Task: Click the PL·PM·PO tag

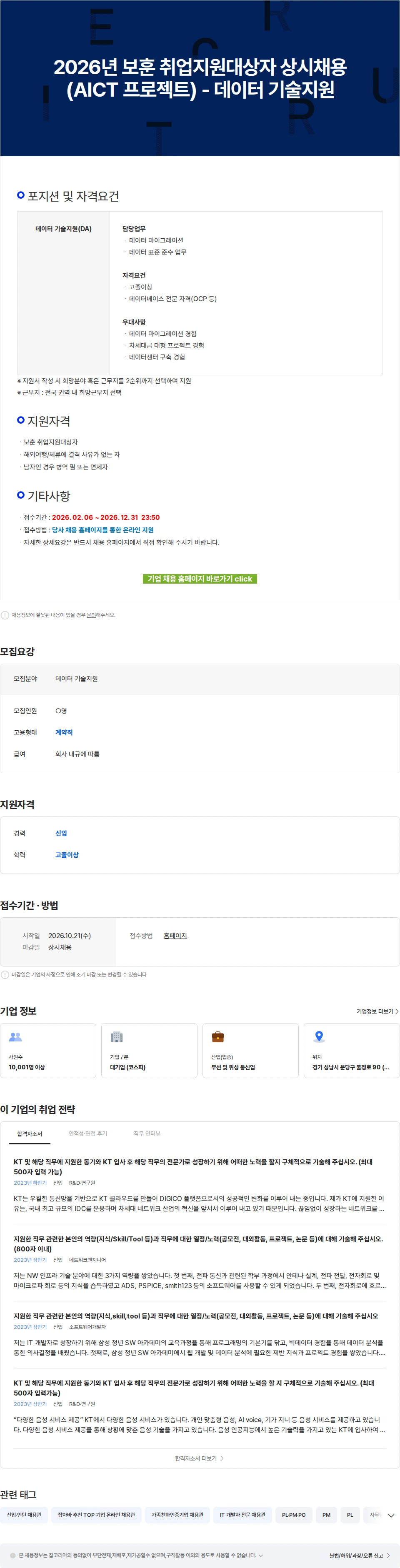Action: pyautogui.click(x=293, y=1514)
